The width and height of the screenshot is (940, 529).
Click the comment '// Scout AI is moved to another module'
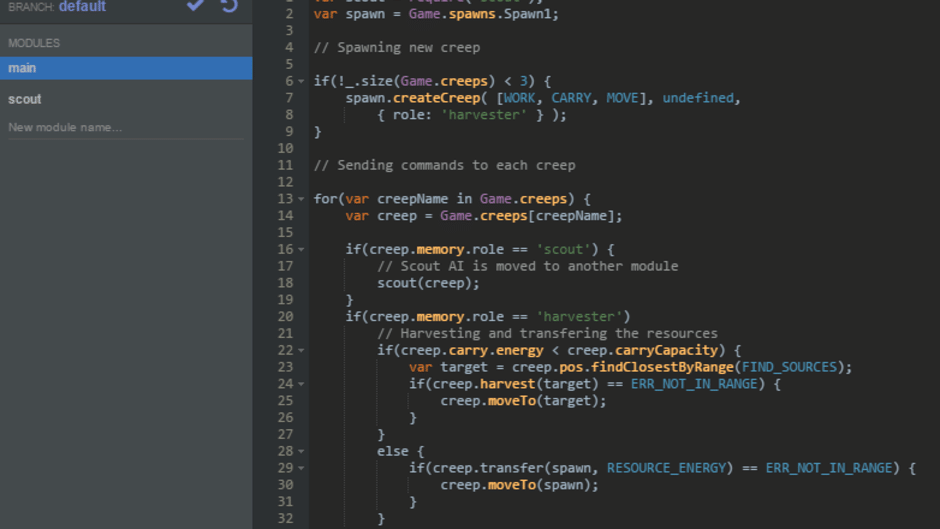point(528,266)
